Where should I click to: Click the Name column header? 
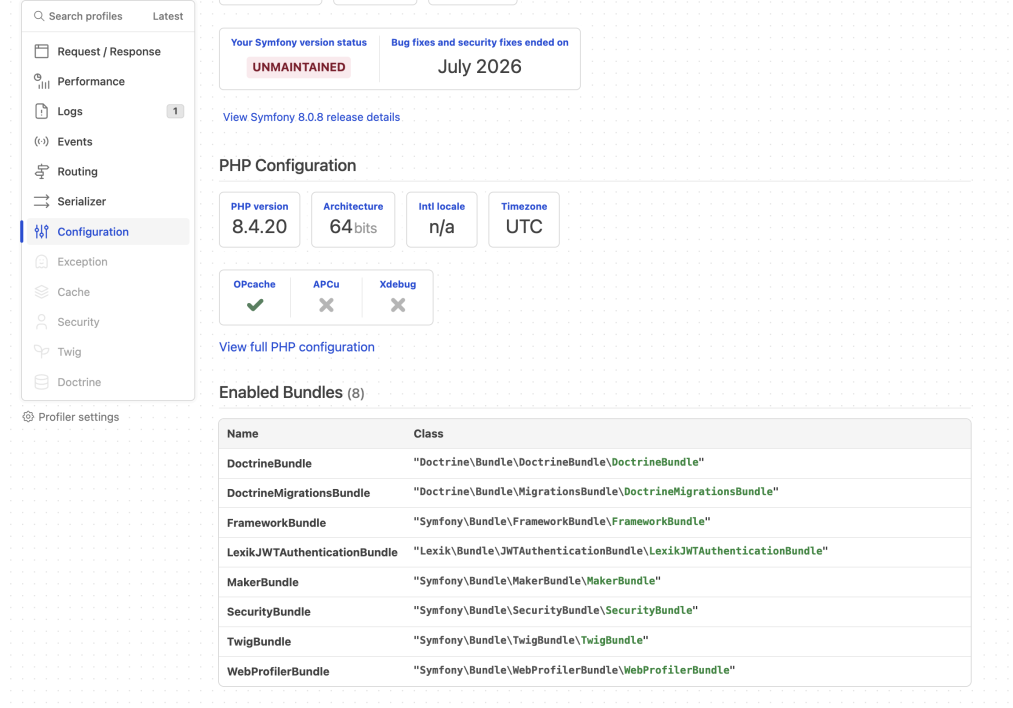(x=242, y=433)
